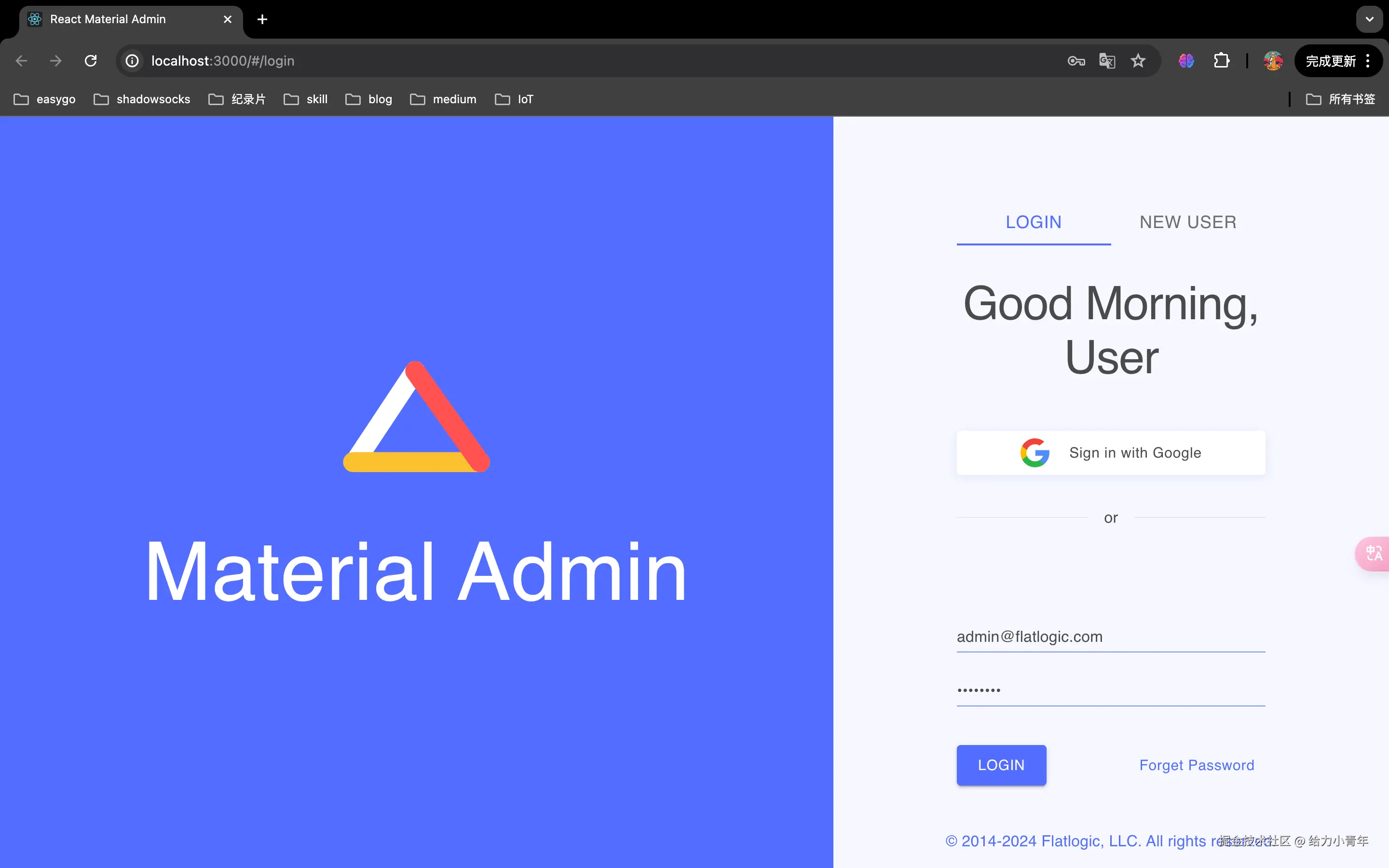Click the Forget Password link
Viewport: 1389px width, 868px height.
tap(1196, 765)
